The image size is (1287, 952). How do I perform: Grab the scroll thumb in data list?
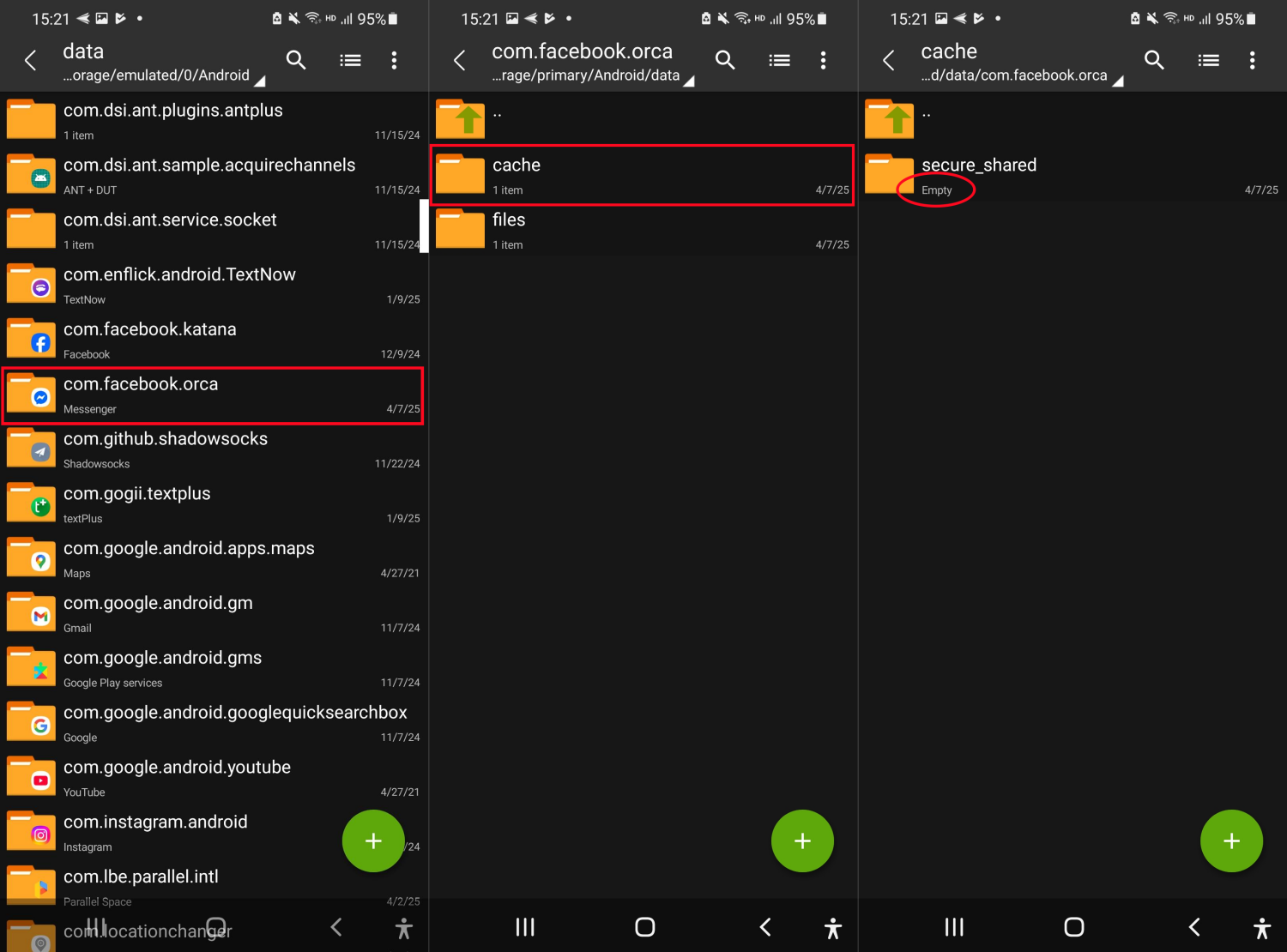pos(424,226)
